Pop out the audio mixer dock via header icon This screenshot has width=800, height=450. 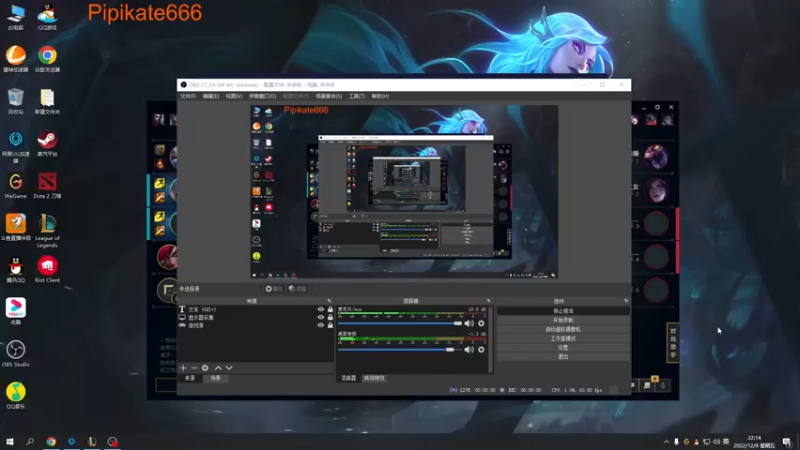coord(488,301)
